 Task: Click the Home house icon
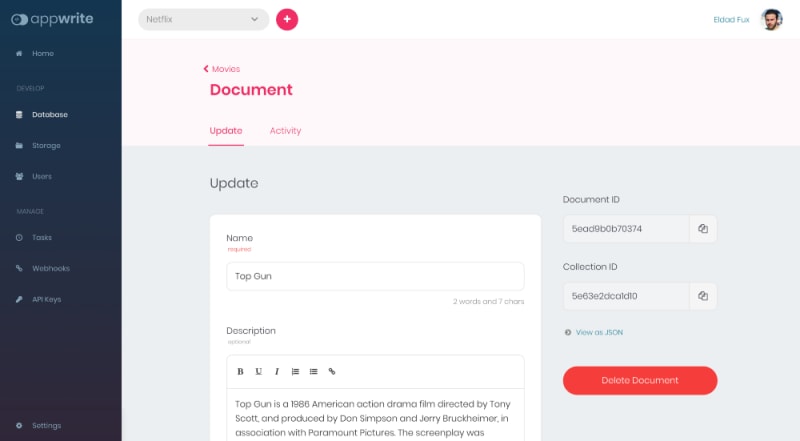click(x=19, y=53)
